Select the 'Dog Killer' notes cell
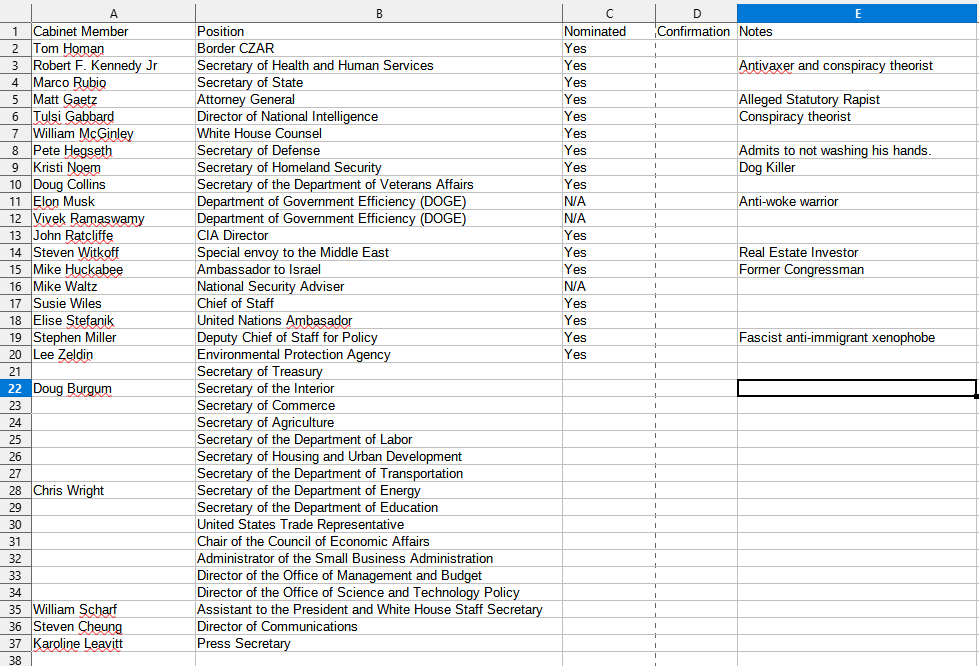This screenshot has width=979, height=666. [x=858, y=167]
